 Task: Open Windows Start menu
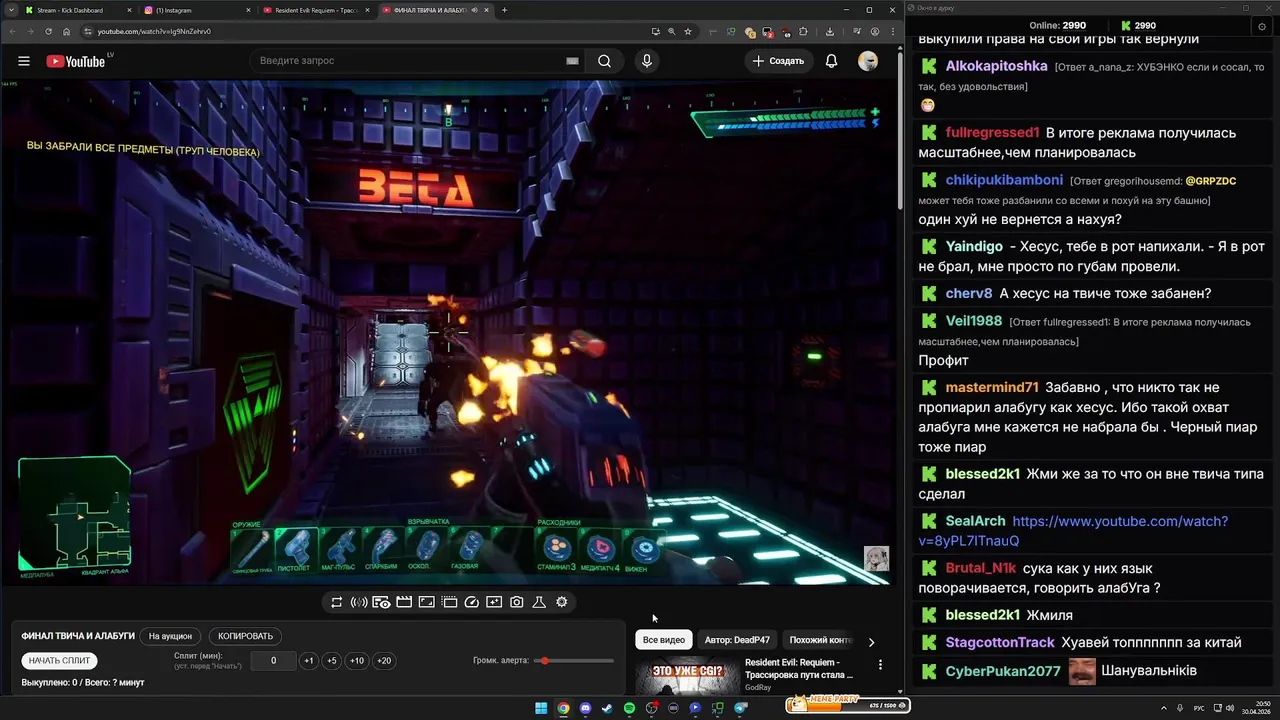tap(541, 708)
